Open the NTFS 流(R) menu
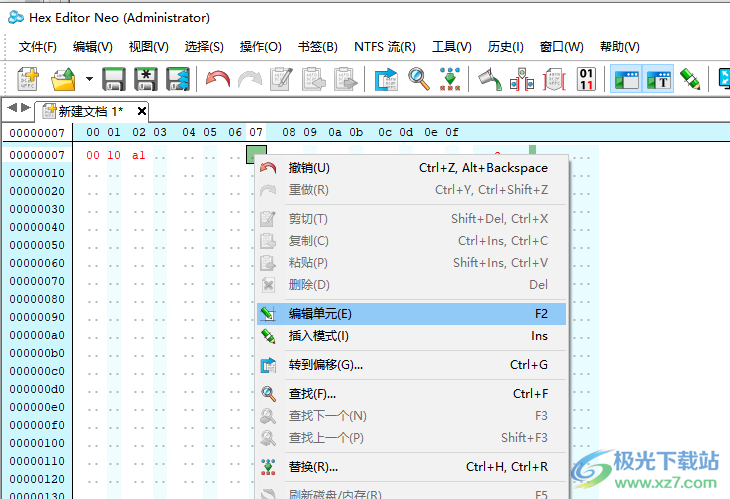 click(385, 47)
